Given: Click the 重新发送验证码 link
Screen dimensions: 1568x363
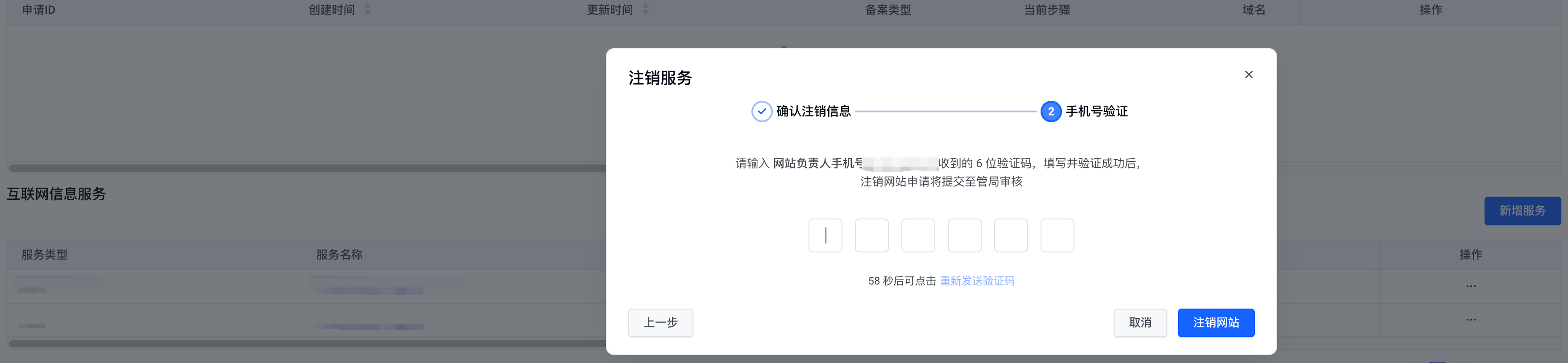Looking at the screenshot, I should pyautogui.click(x=977, y=281).
